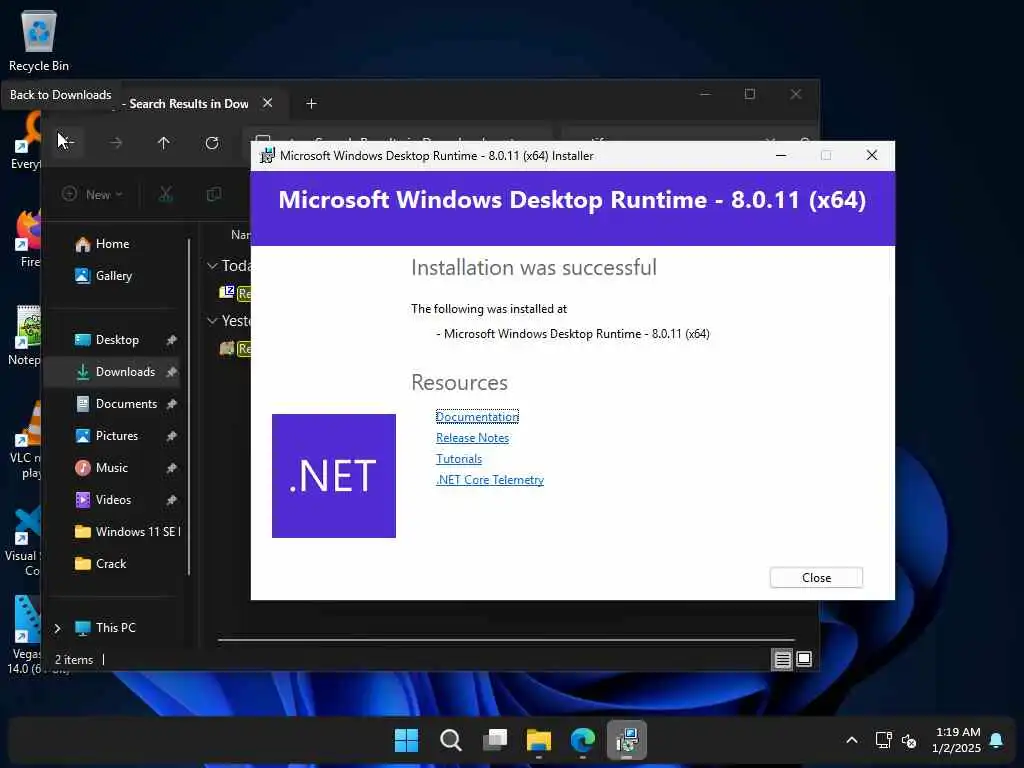This screenshot has height=768, width=1024.
Task: Unpin Pictures using its pin icon
Action: [171, 436]
